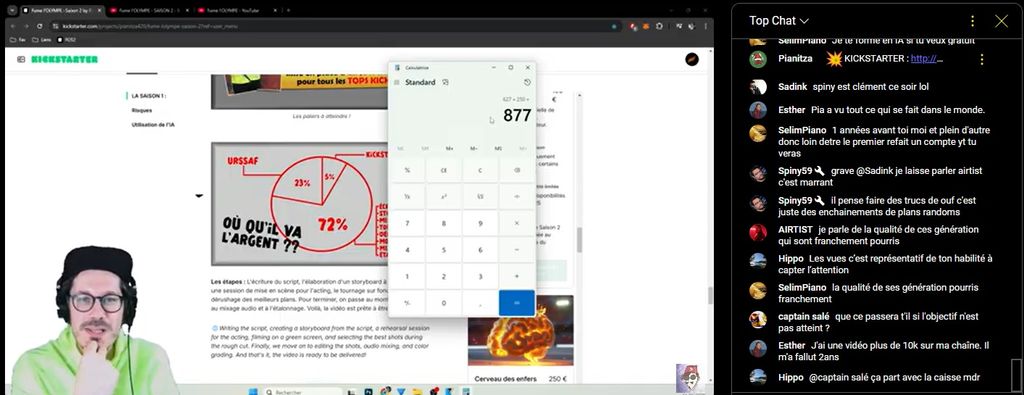Screen dimensions: 1024x395
Task: Click the page vertical scrollbar thumb
Action: pyautogui.click(x=579, y=240)
